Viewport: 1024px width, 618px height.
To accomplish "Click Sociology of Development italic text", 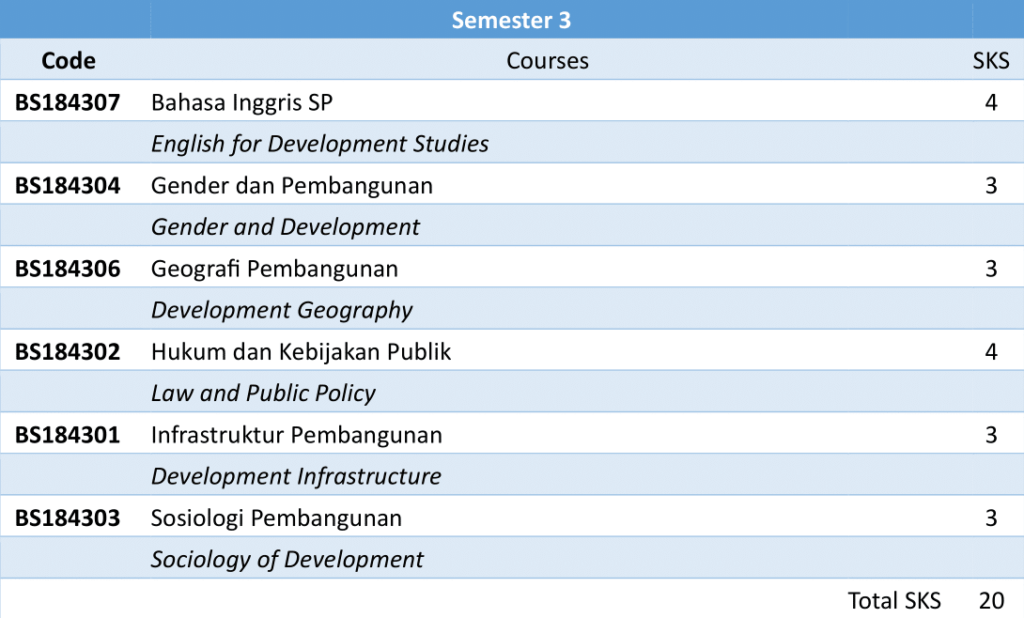I will coord(287,560).
